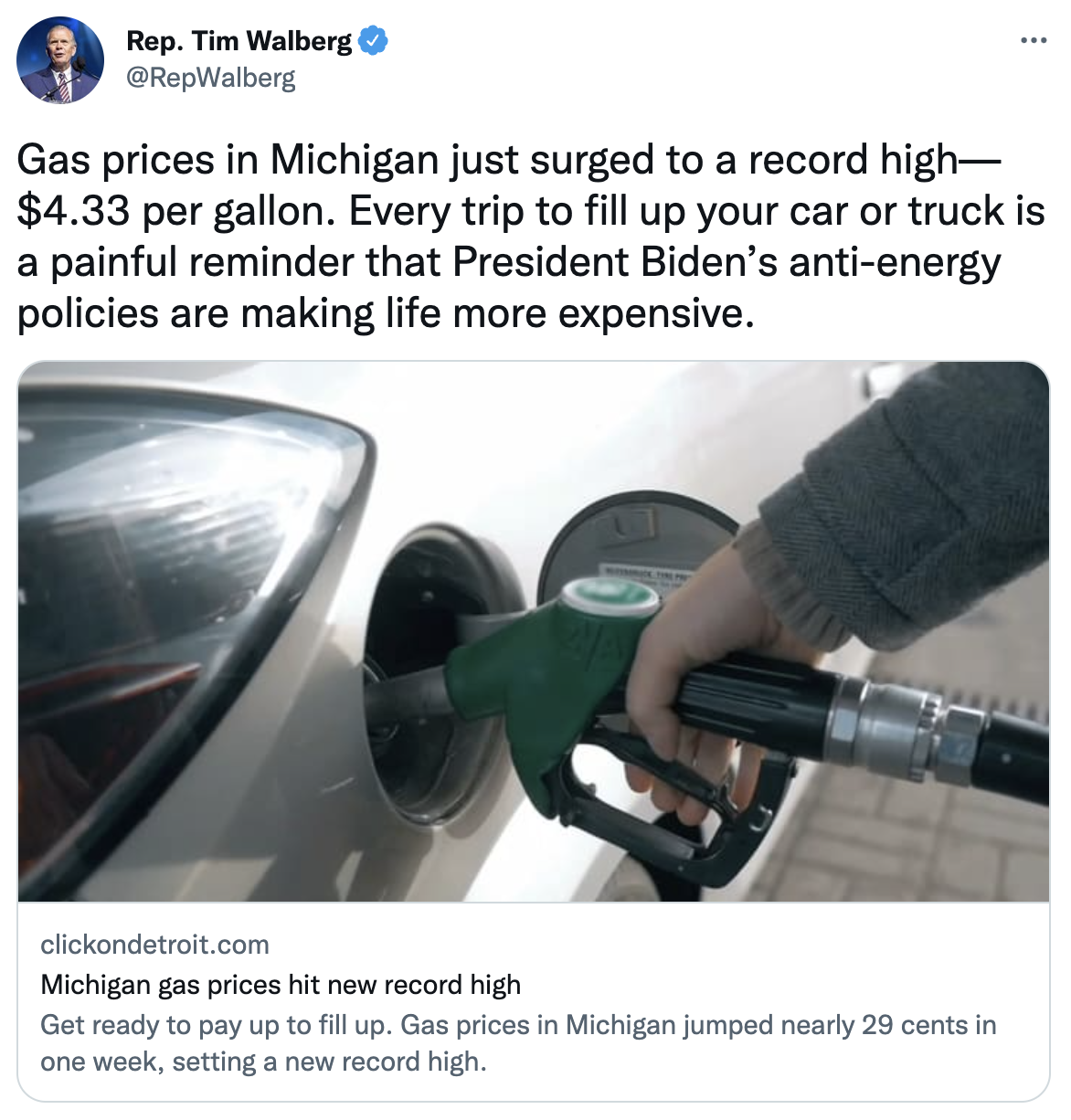Open Rep. Tim Walberg's profile avatar photo
Image resolution: width=1071 pixels, height=1120 pixels.
(x=60, y=60)
